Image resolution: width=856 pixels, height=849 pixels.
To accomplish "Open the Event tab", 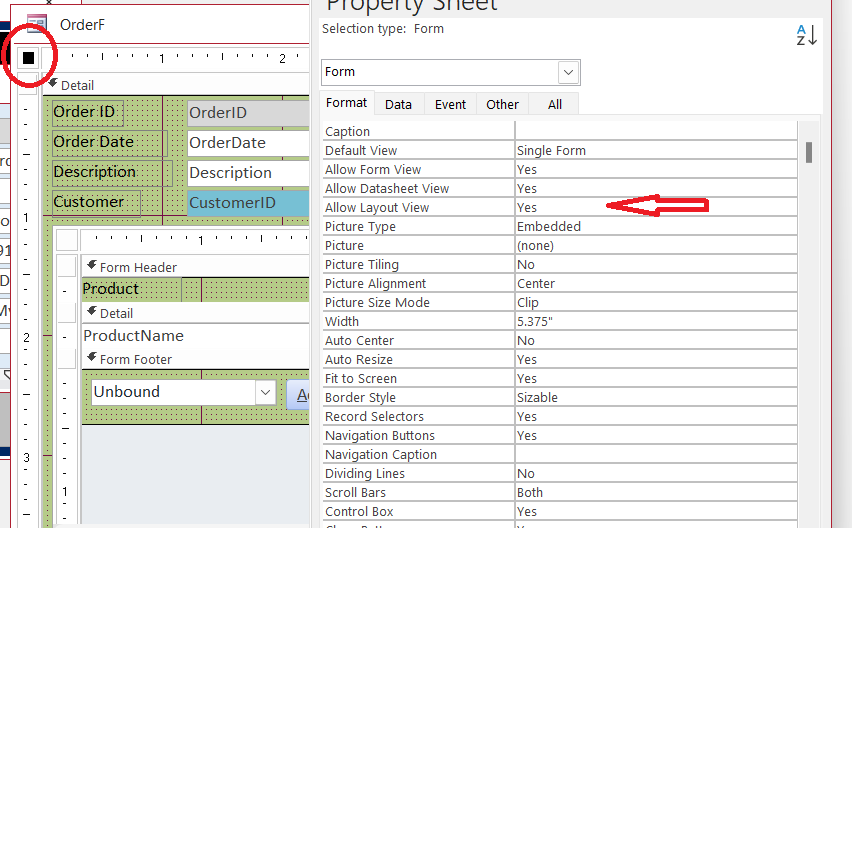I will 450,103.
